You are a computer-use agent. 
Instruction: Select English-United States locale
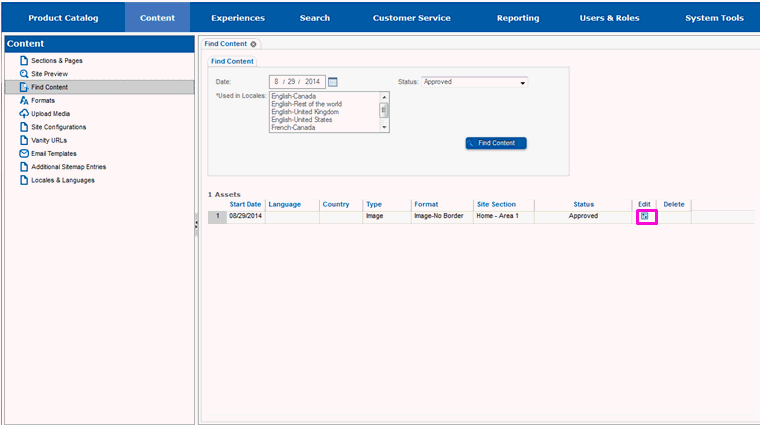(x=301, y=119)
